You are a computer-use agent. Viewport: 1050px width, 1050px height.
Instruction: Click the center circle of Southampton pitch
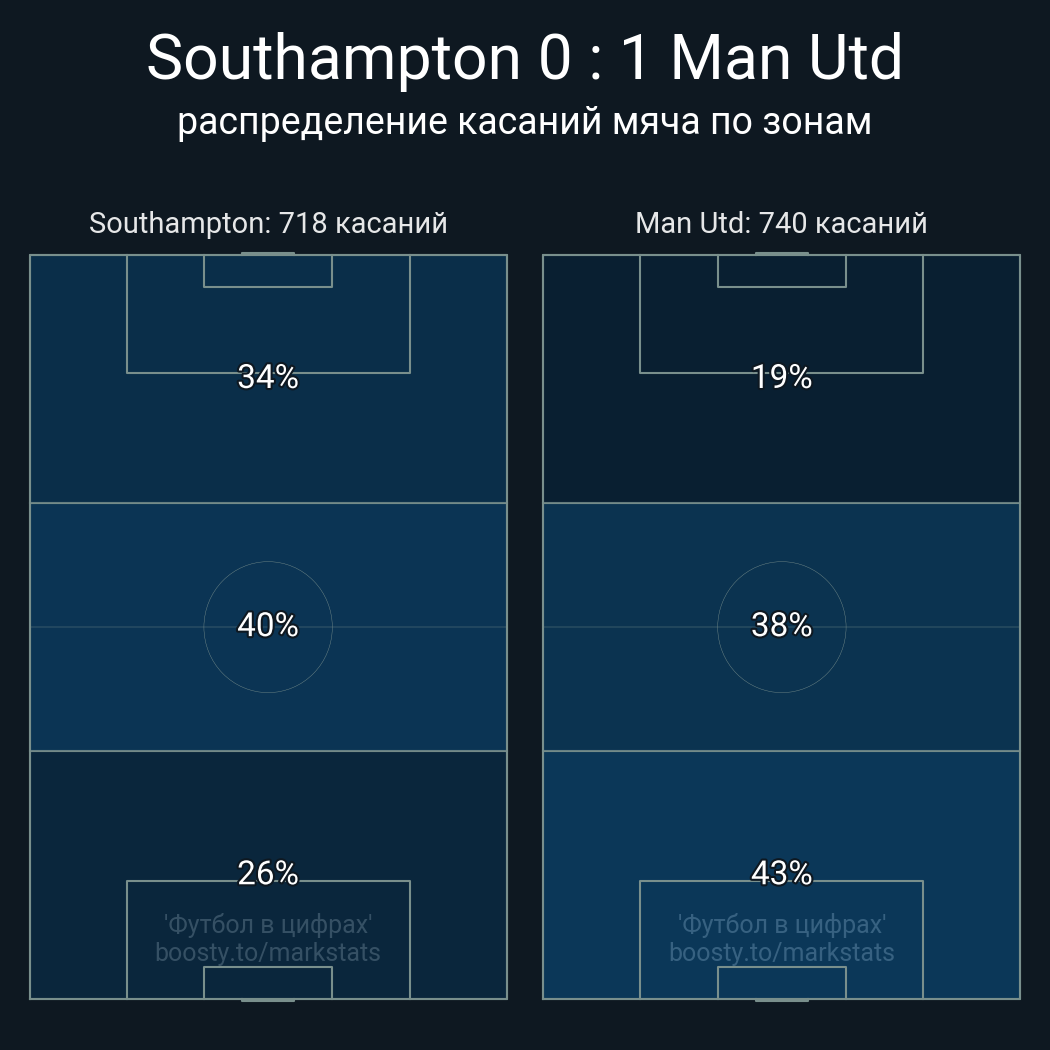268,660
